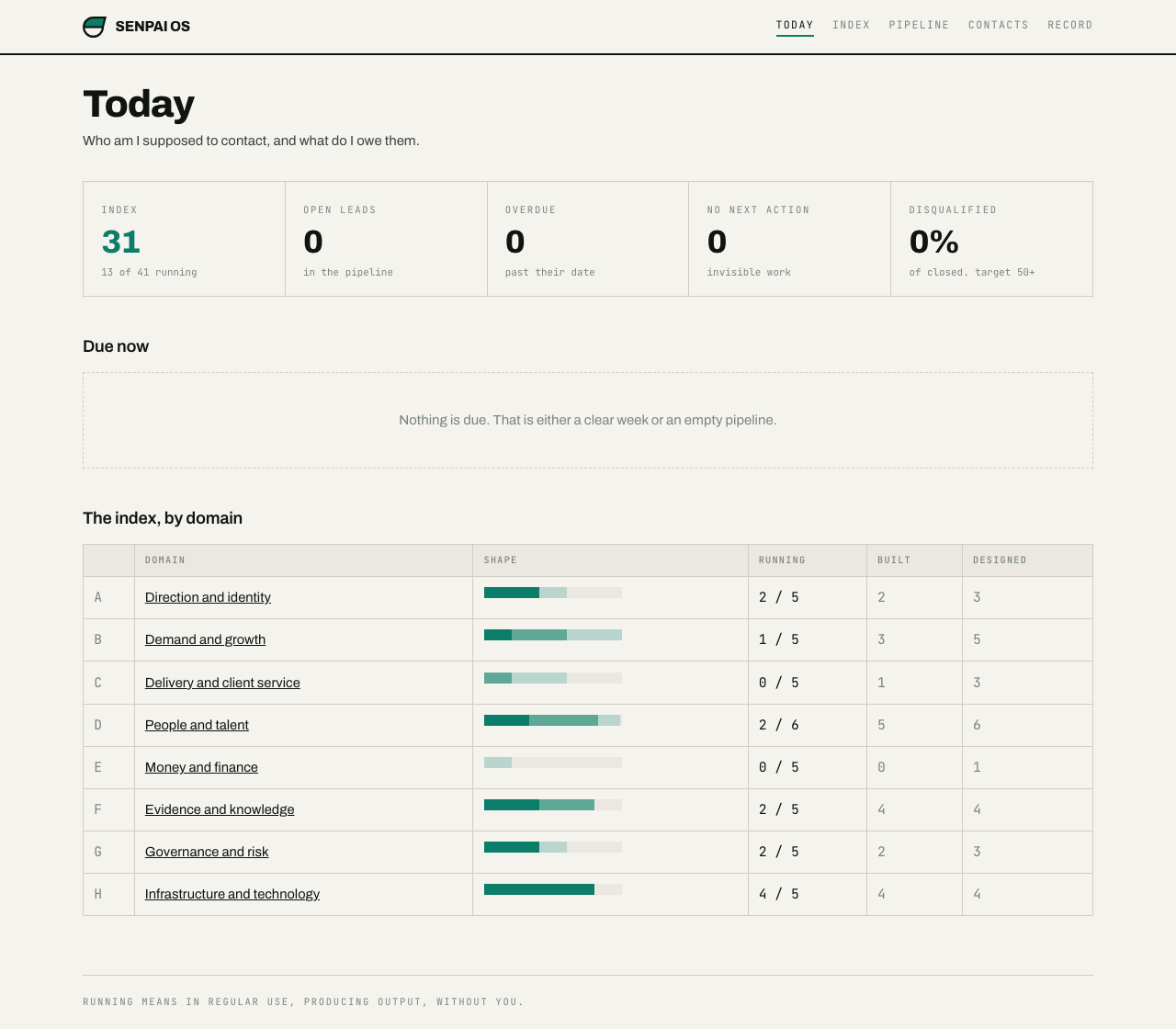Open the Evidence and knowledge domain
Screen dimensions: 1176x1029
(220, 809)
